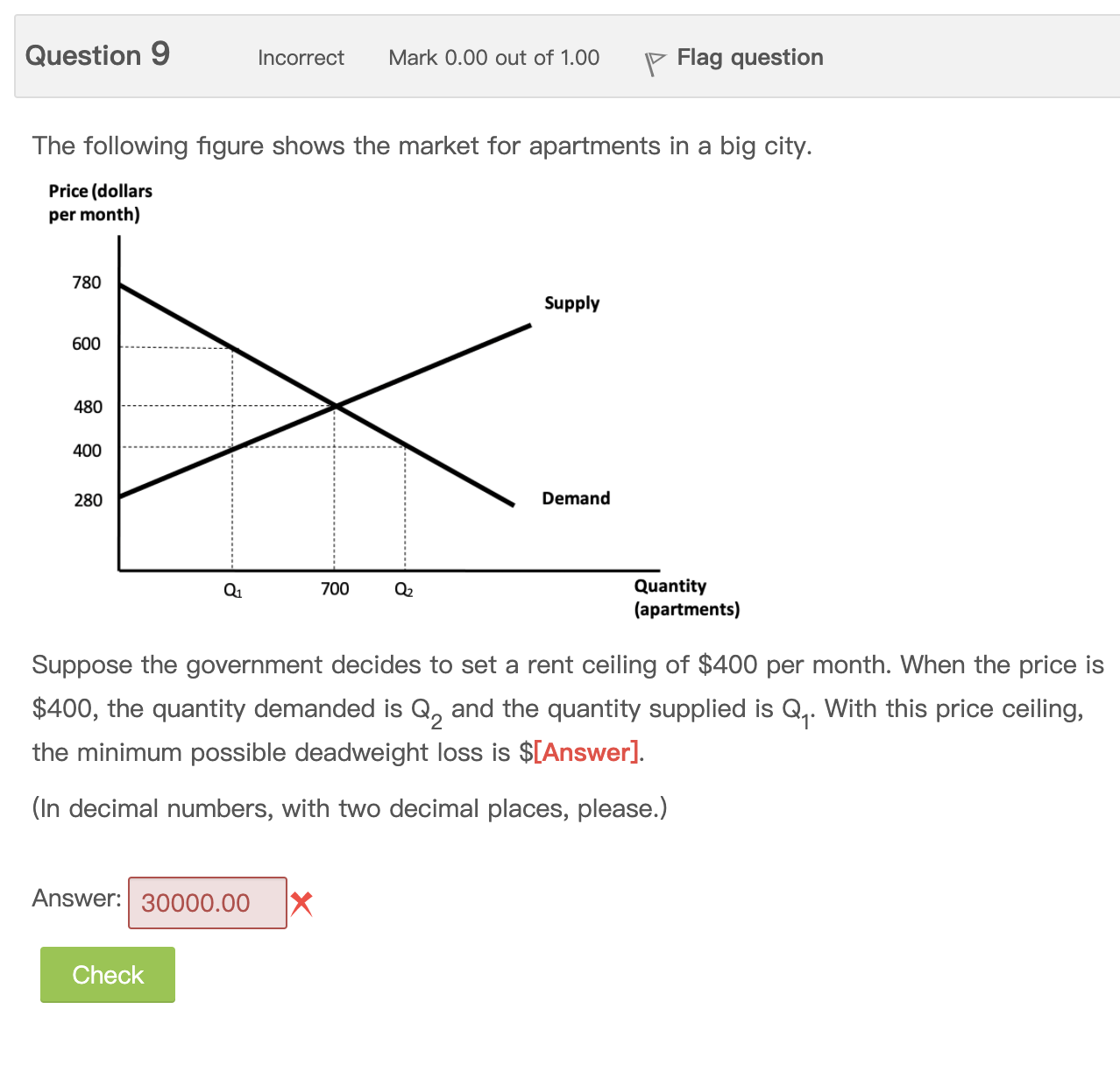The width and height of the screenshot is (1120, 1066).
Task: Select the Incorrect status label
Action: coord(300,58)
